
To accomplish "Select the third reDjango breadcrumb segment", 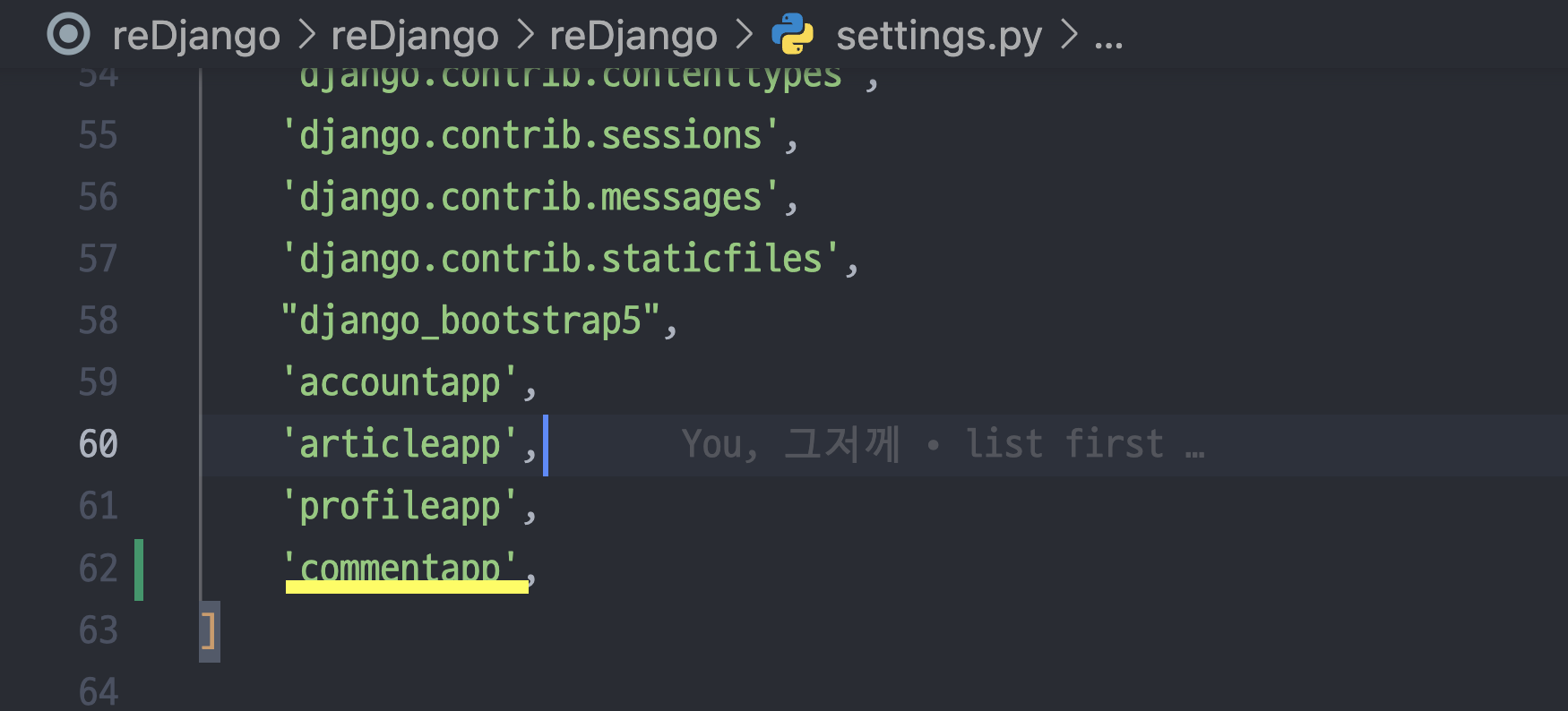I will point(633,36).
